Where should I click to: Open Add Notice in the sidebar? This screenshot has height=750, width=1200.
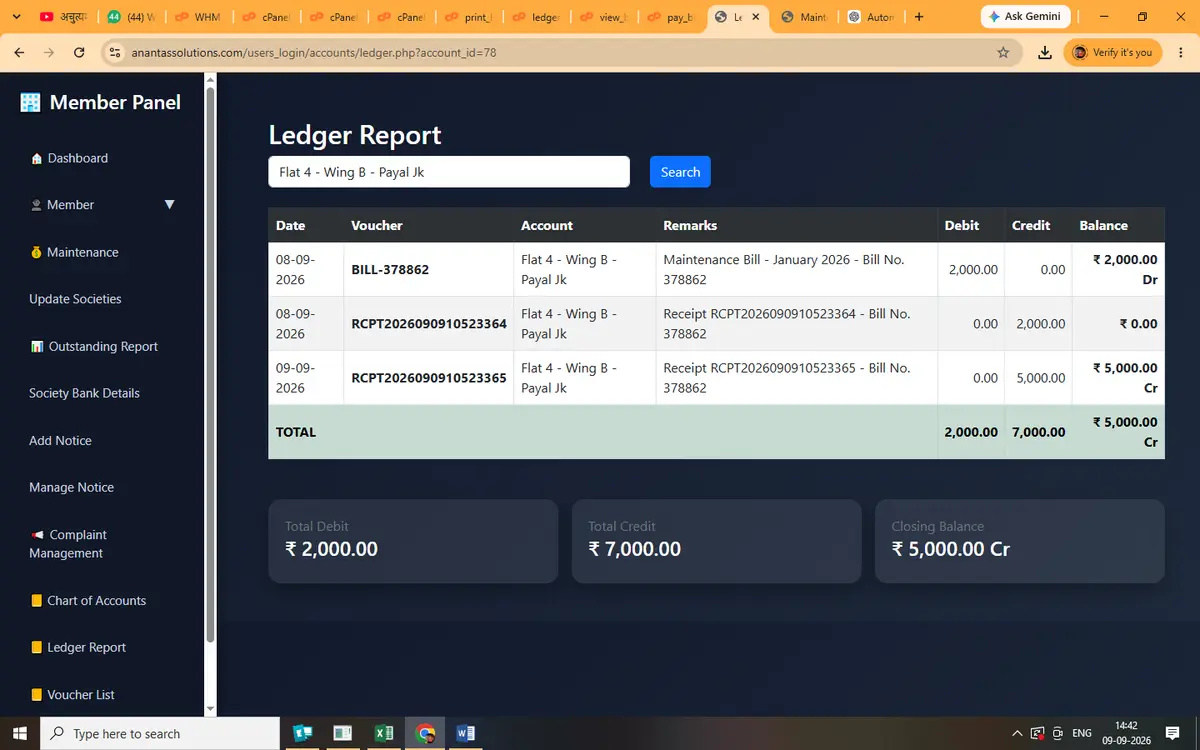[x=60, y=441]
